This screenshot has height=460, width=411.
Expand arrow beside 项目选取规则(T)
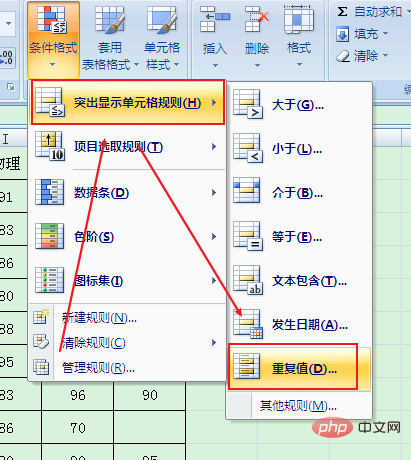[214, 147]
